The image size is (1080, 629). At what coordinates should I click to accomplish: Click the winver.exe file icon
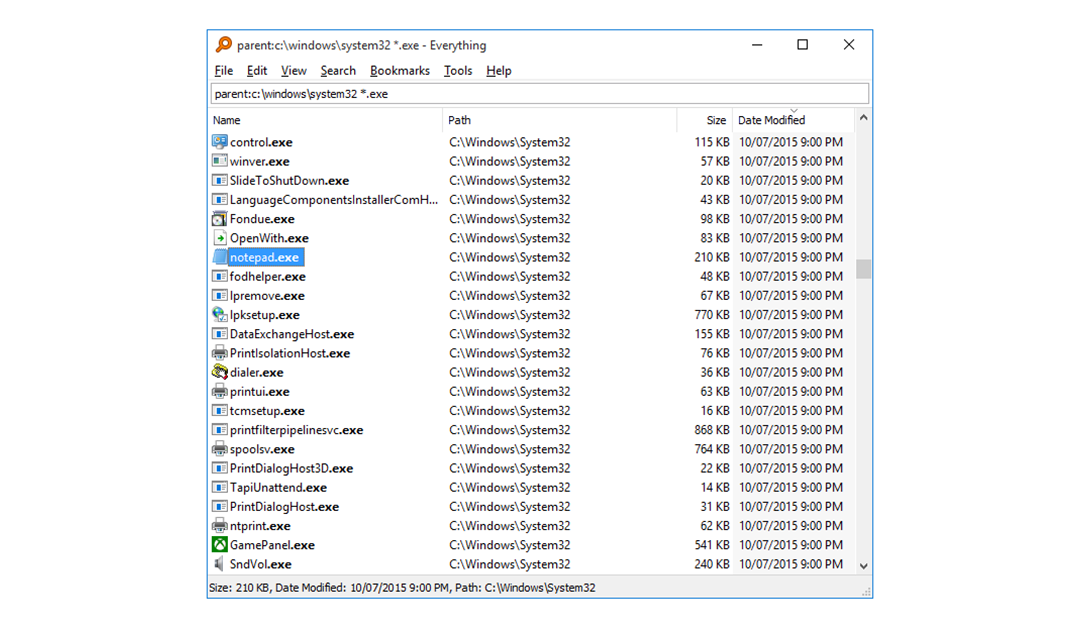click(219, 161)
